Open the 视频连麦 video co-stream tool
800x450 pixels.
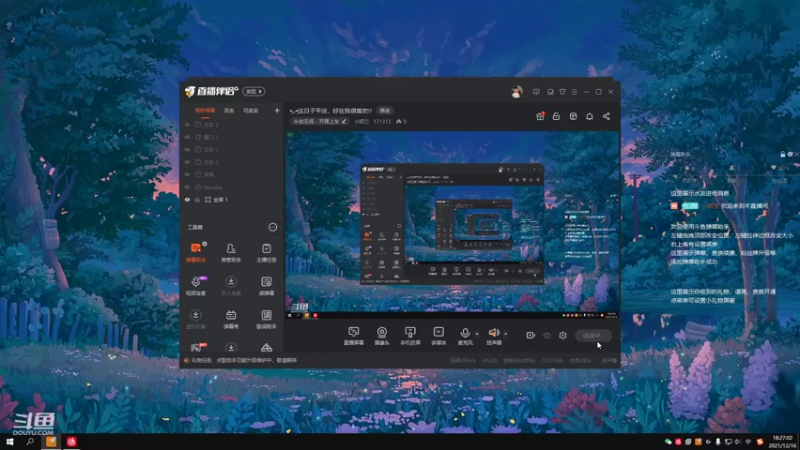pos(195,286)
